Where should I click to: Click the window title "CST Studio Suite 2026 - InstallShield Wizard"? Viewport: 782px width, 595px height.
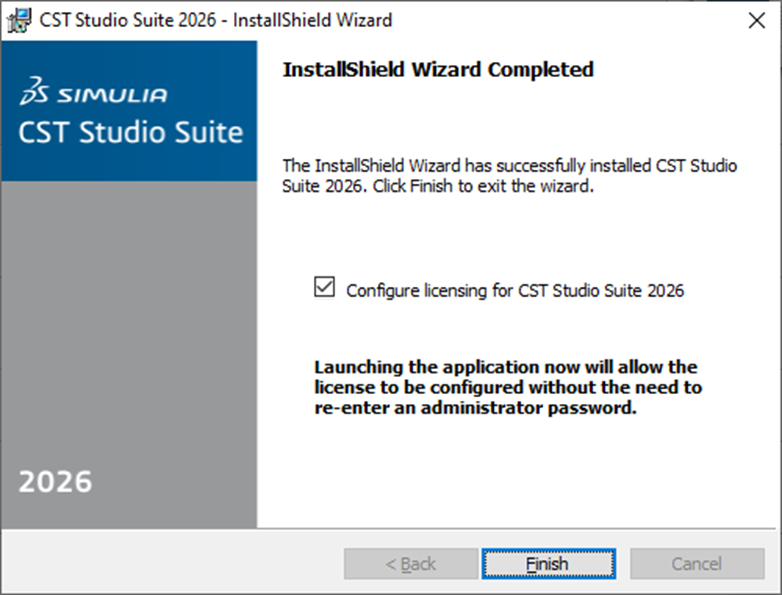coord(216,20)
